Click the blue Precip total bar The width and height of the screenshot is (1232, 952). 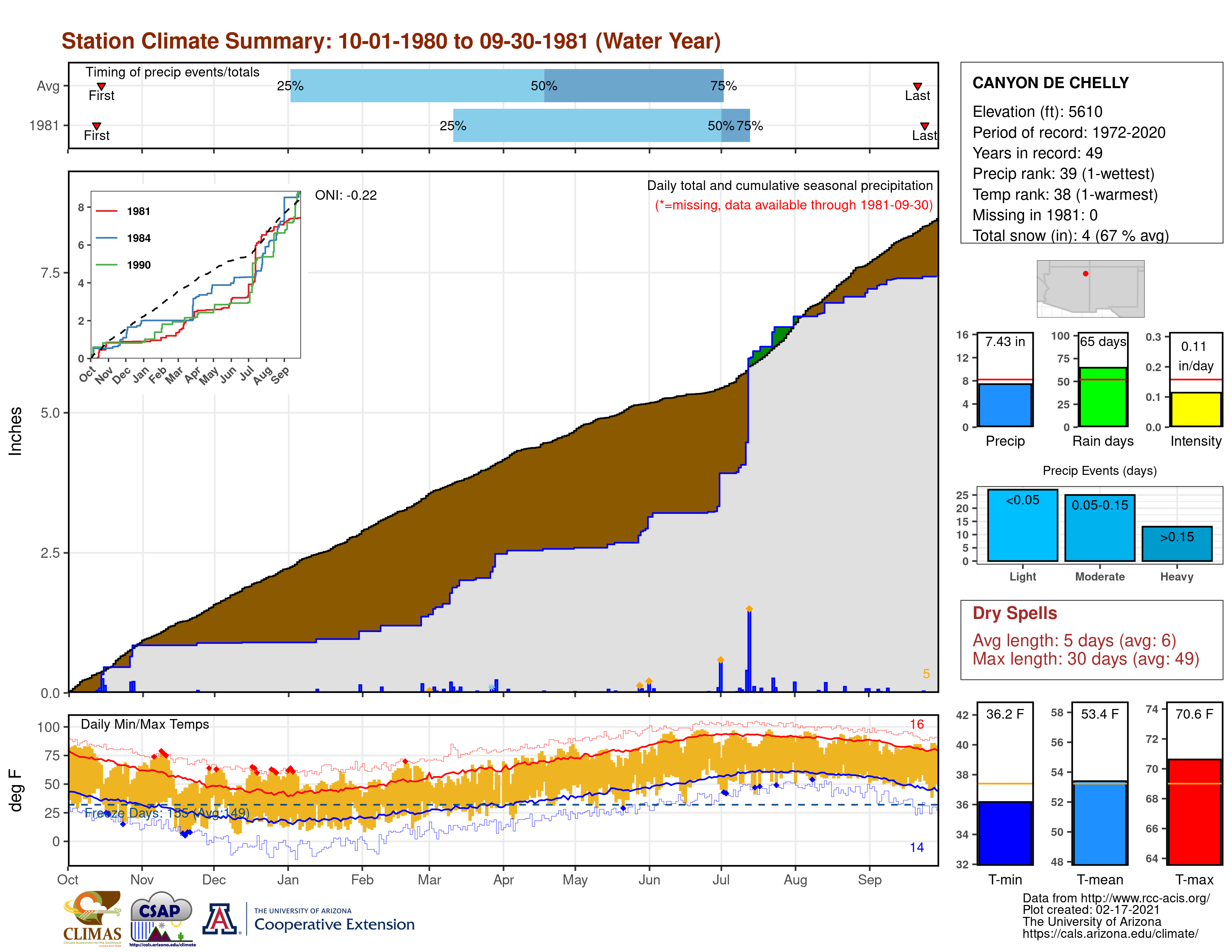click(x=1005, y=405)
